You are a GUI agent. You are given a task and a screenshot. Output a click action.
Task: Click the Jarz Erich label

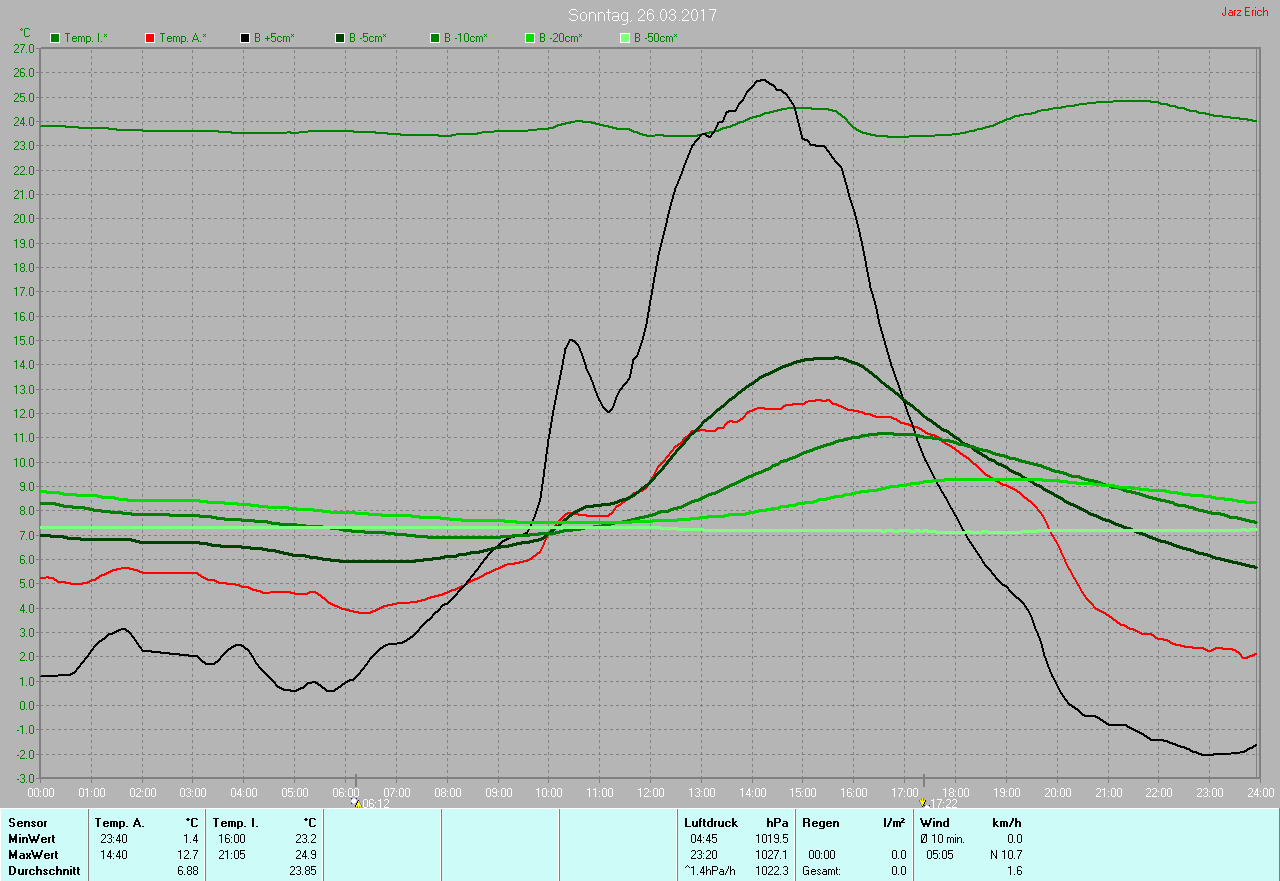point(1244,12)
